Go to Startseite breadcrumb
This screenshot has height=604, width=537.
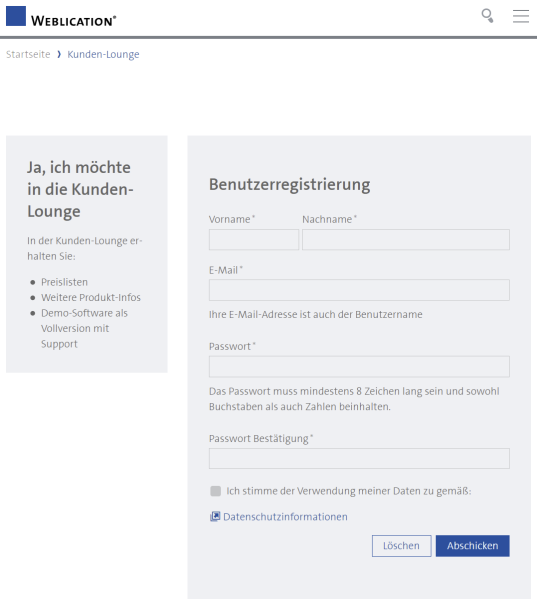click(28, 54)
